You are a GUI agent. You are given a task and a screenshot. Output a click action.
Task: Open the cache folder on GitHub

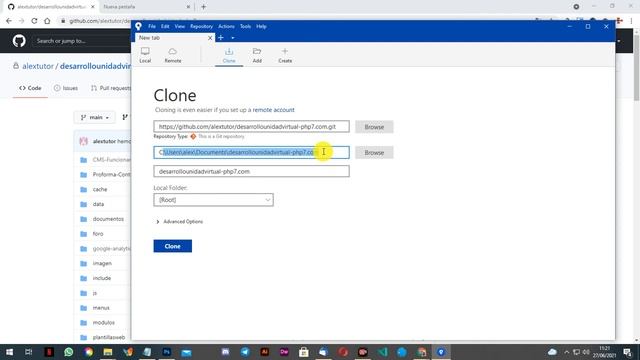(x=100, y=189)
